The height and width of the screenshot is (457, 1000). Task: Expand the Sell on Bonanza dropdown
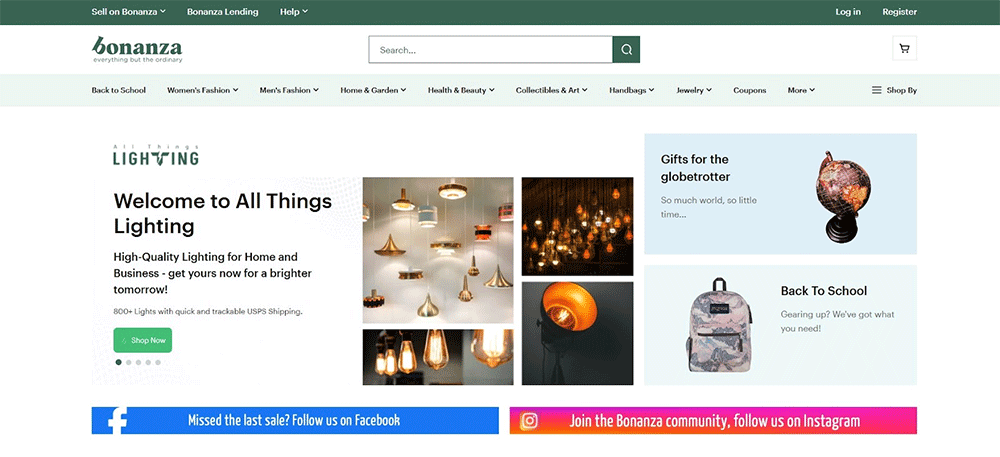click(x=128, y=12)
